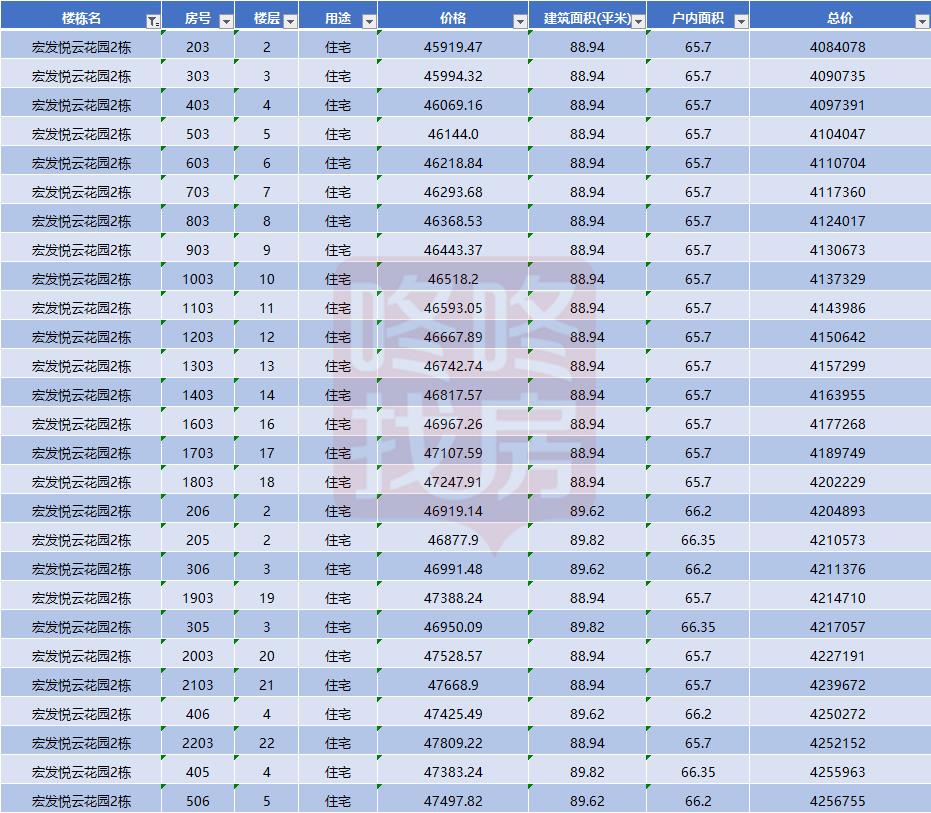Click price cell 46069.16
This screenshot has height=813, width=931.
[x=453, y=105]
